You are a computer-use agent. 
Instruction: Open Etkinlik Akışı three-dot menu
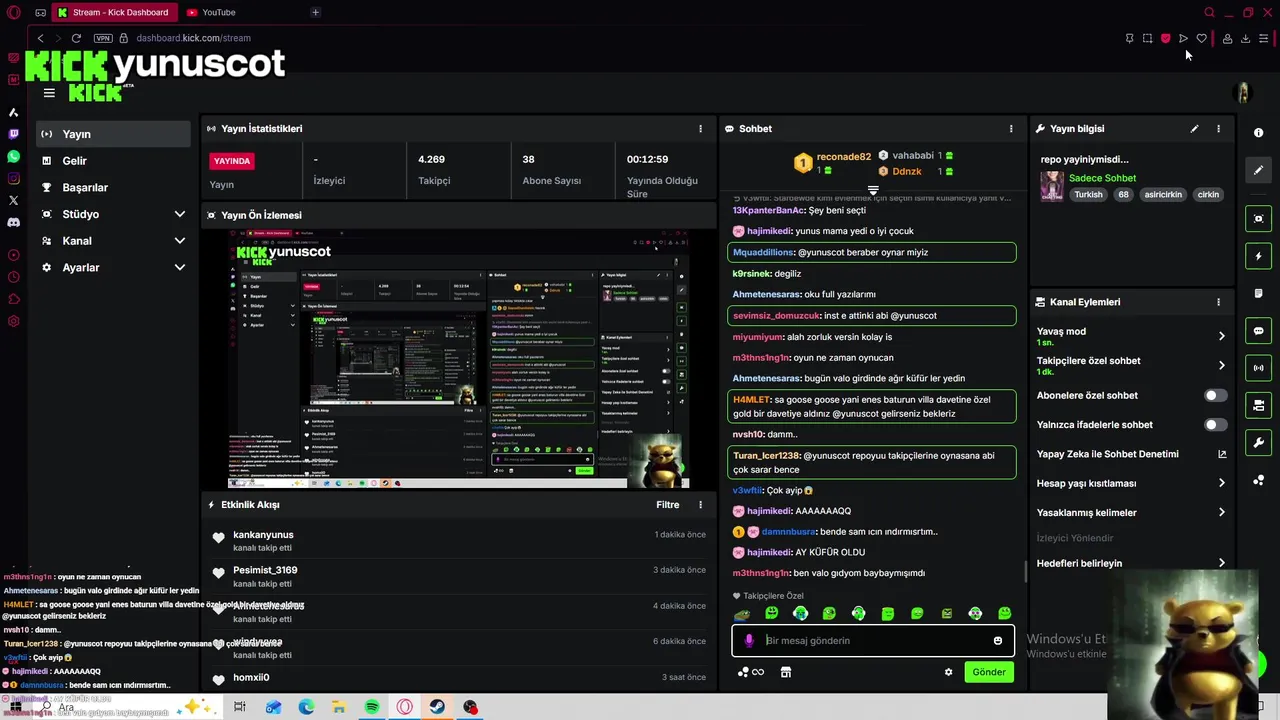(700, 505)
